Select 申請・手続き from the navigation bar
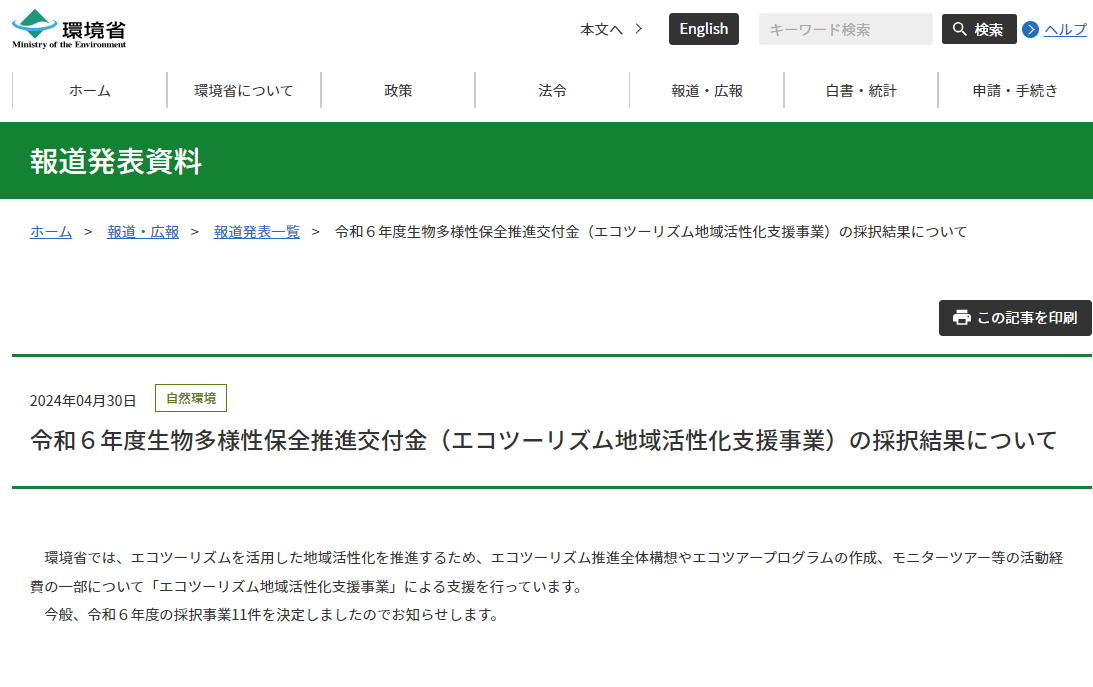 click(1014, 90)
